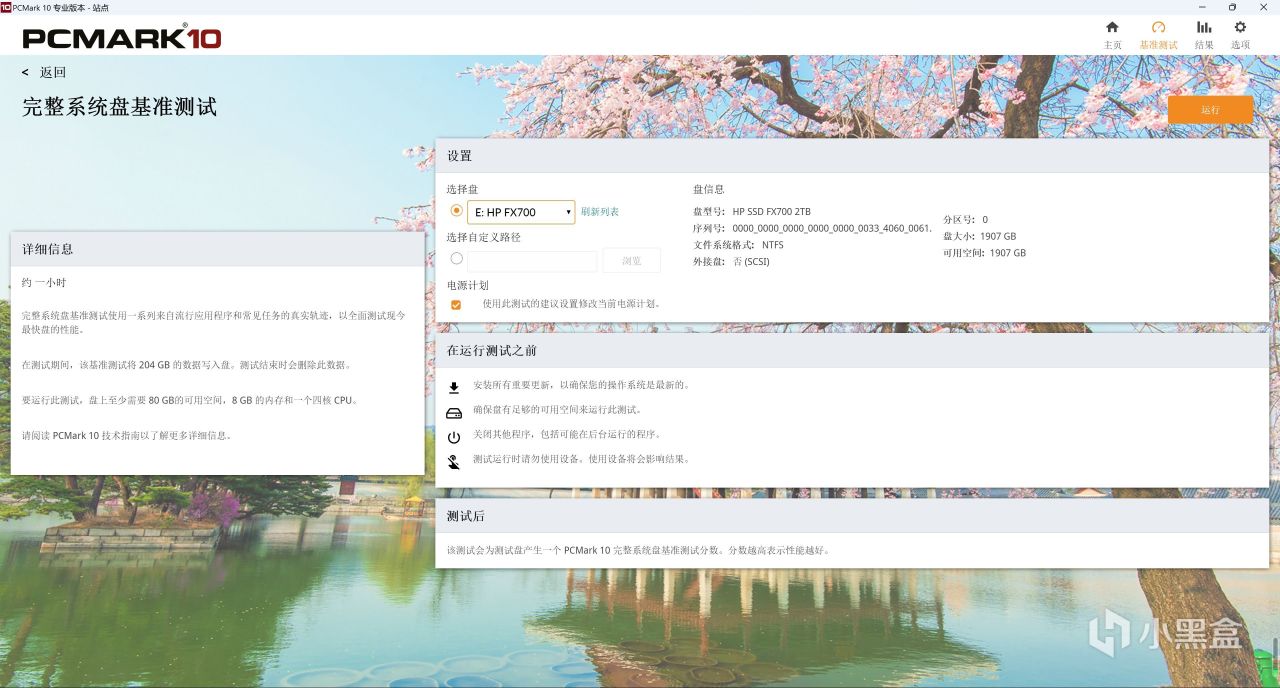This screenshot has width=1280, height=688.
Task: Click the 浏览 browse button
Action: pyautogui.click(x=632, y=261)
